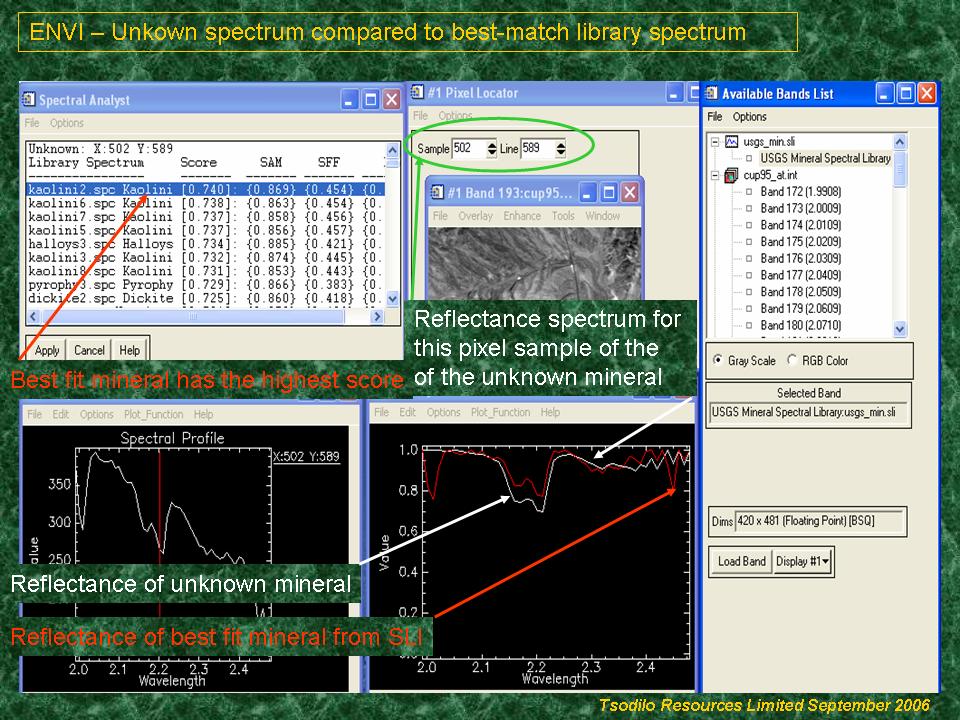
Task: Click Apply in Spectral Analyst
Action: pyautogui.click(x=47, y=350)
